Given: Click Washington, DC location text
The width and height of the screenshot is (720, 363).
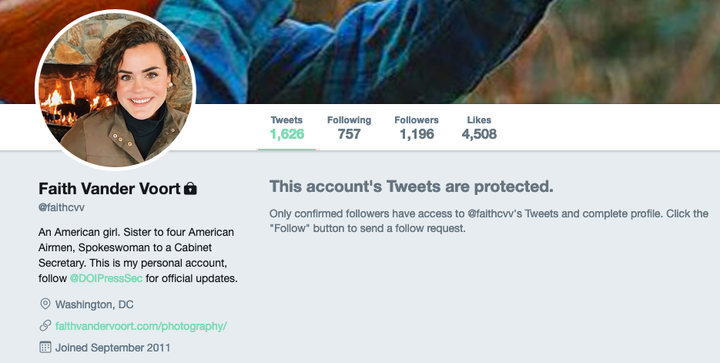Looking at the screenshot, I should pyautogui.click(x=94, y=304).
